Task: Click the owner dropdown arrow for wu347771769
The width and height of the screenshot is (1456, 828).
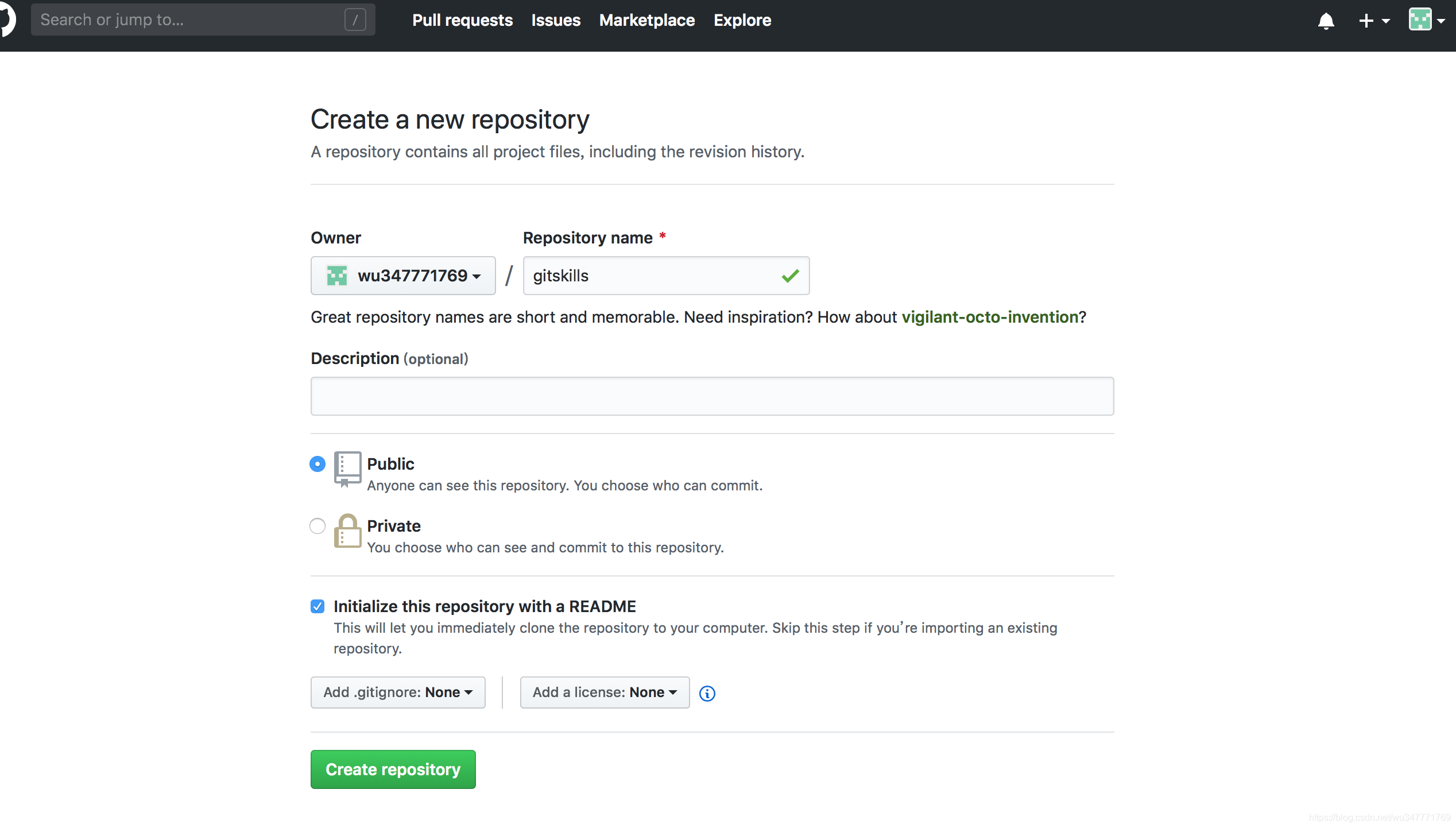Action: click(x=477, y=276)
